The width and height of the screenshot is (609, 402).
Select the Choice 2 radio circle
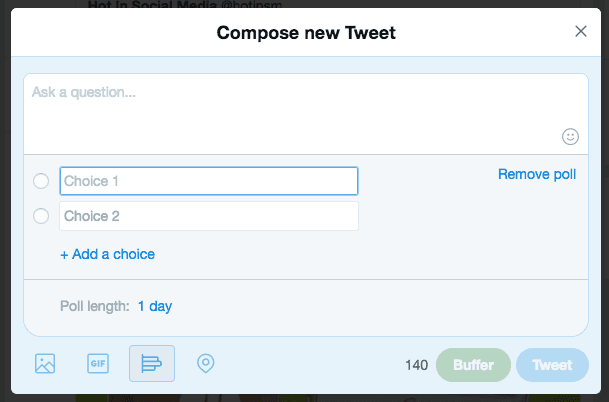(41, 216)
